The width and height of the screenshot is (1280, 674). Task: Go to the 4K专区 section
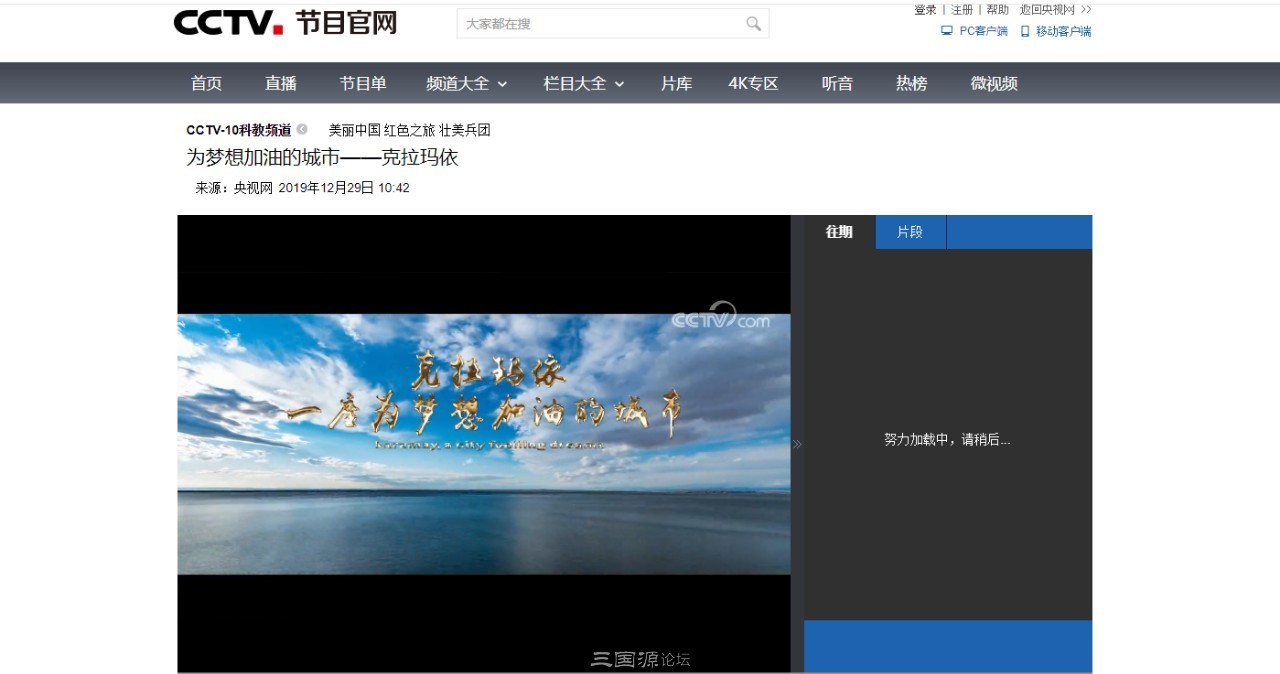tap(753, 84)
